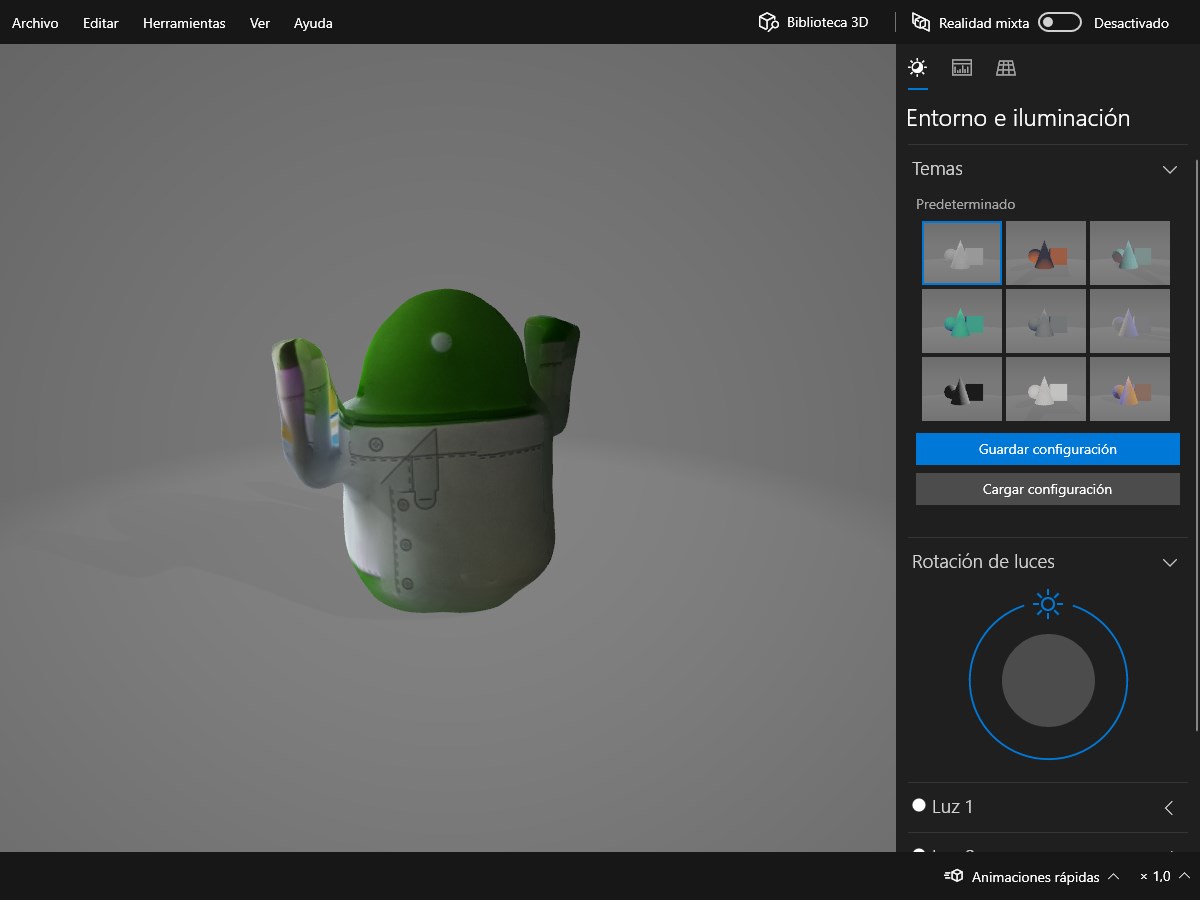This screenshot has height=900, width=1200.
Task: Toggle the Luz 1 white dot
Action: (919, 806)
